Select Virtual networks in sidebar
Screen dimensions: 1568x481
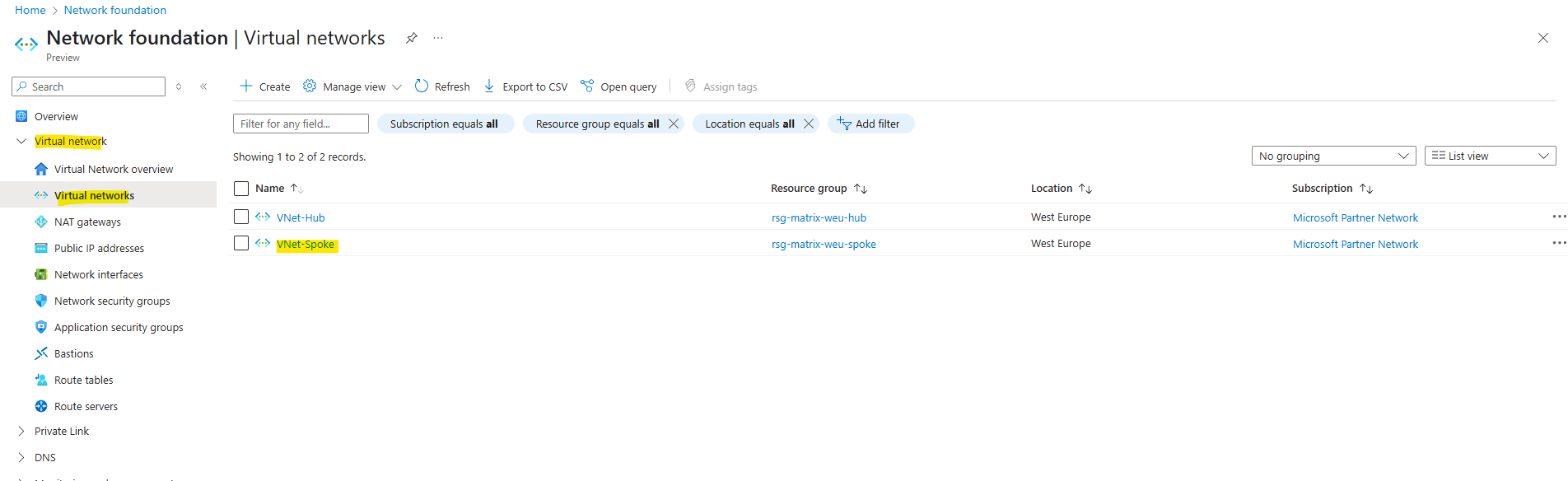click(108, 195)
